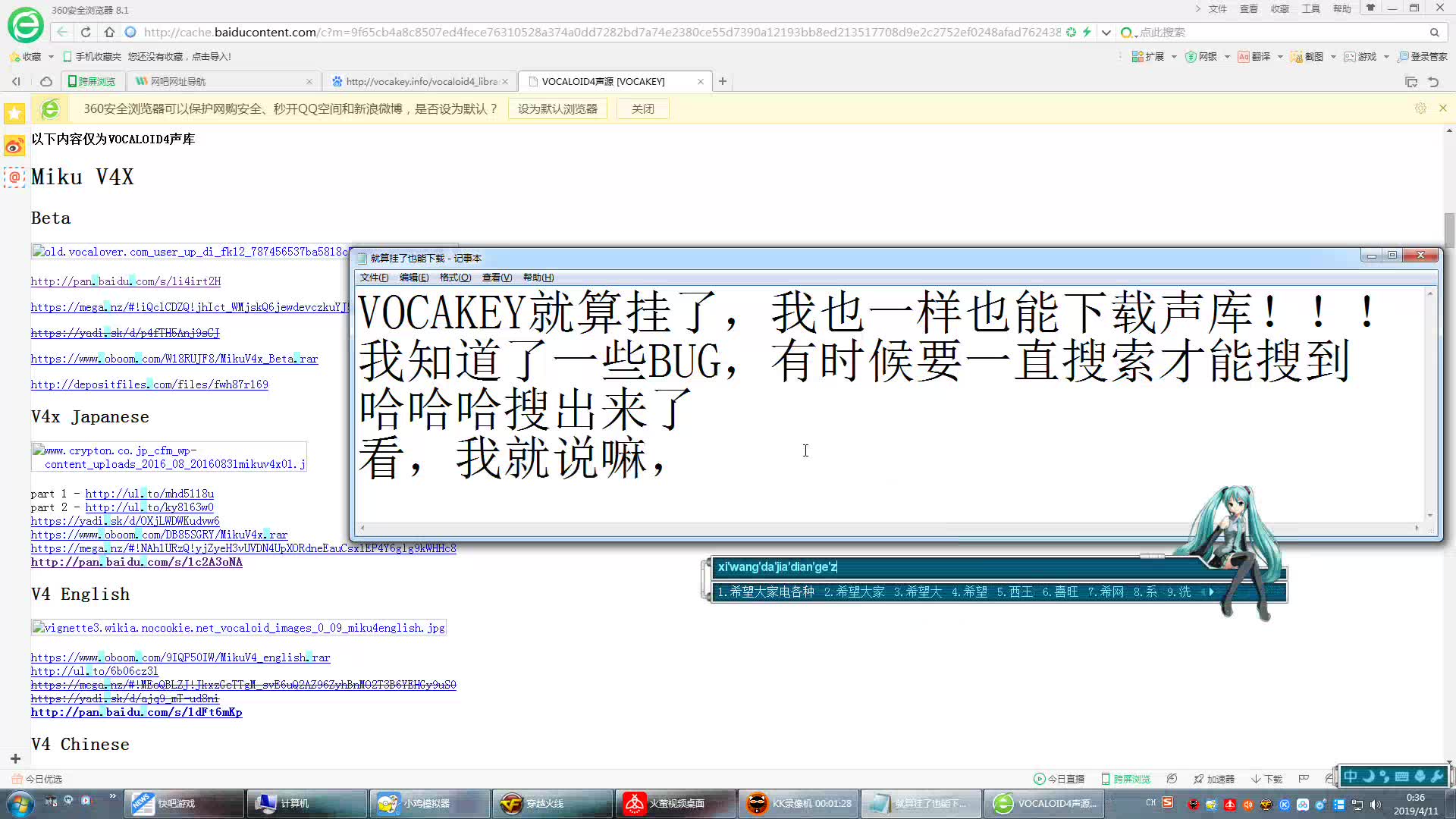Image resolution: width=1456 pixels, height=819 pixels.
Task: Click the 关闭 button in notification bar
Action: pos(642,109)
